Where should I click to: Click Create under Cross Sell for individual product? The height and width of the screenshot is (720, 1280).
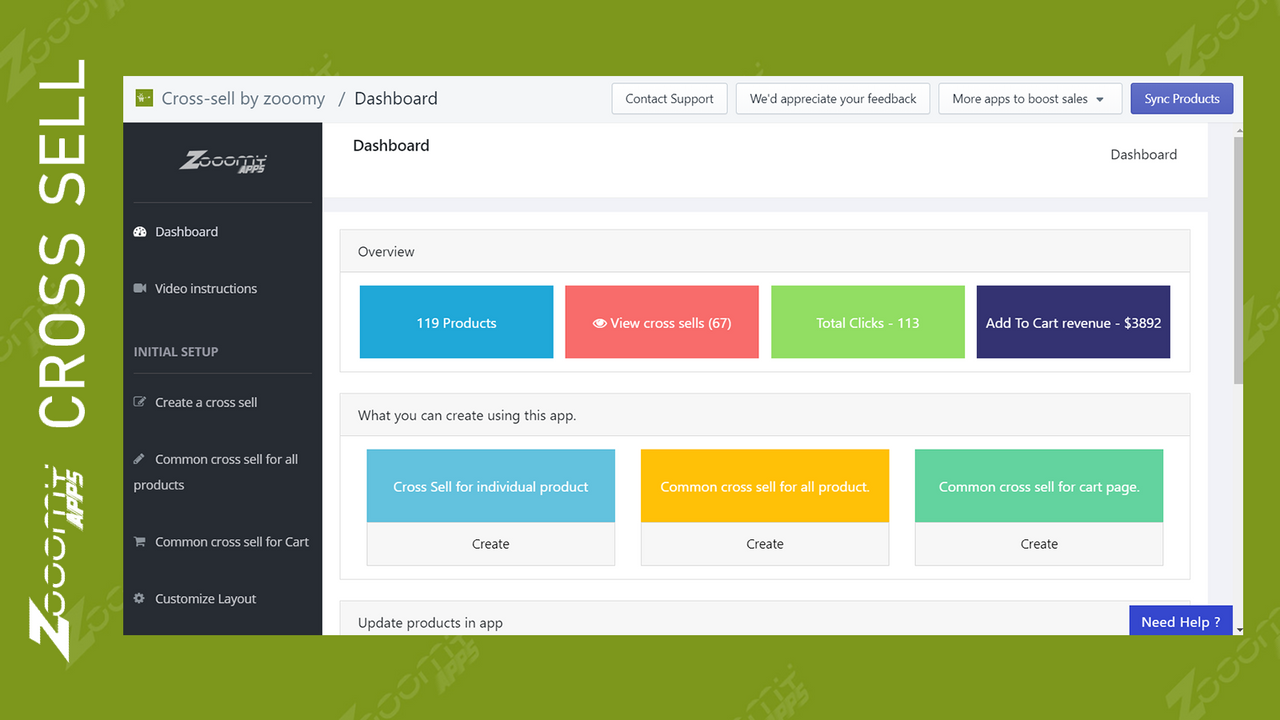491,544
